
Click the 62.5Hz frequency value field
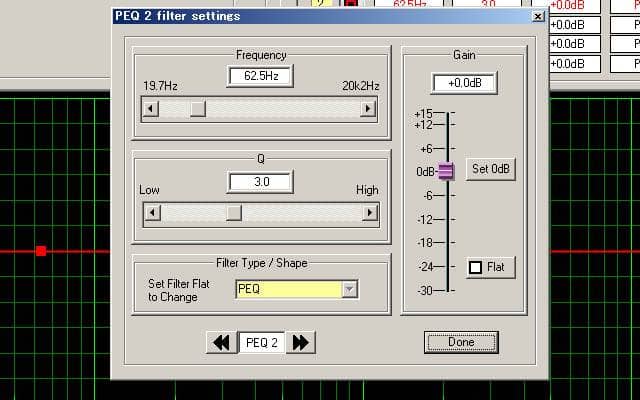click(x=260, y=76)
